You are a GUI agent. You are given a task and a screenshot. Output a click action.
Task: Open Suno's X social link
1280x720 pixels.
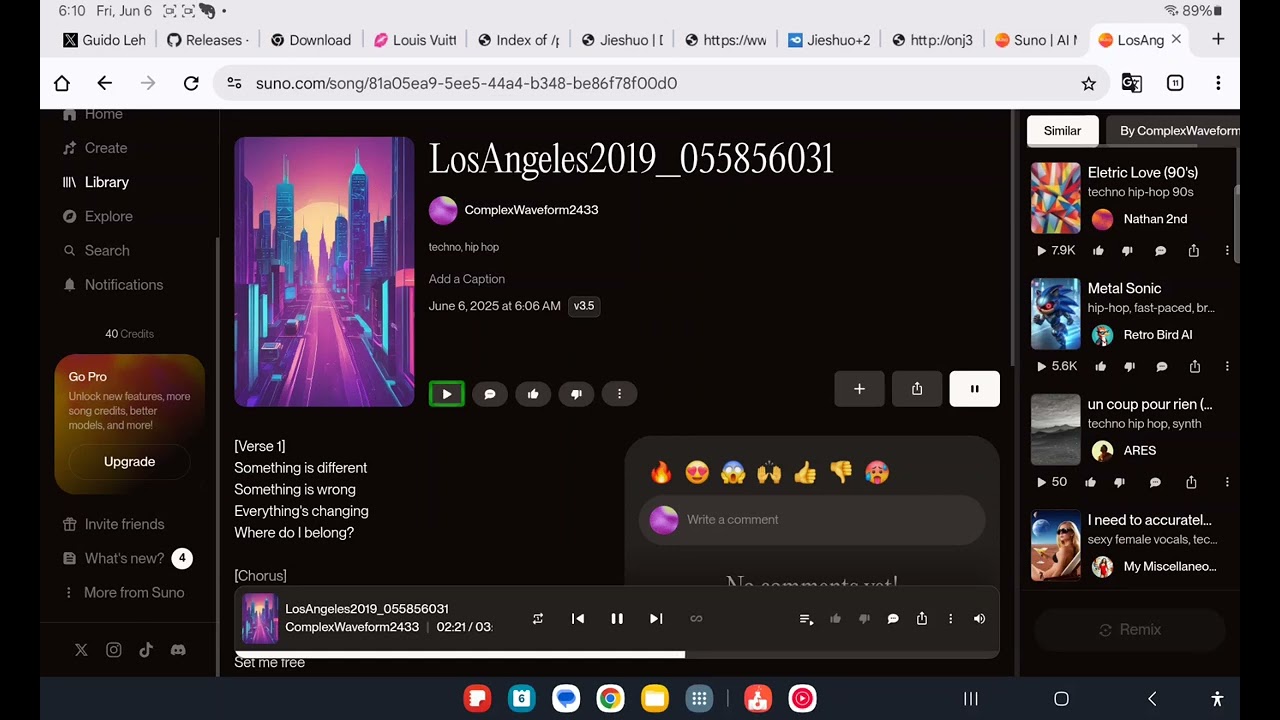point(81,650)
